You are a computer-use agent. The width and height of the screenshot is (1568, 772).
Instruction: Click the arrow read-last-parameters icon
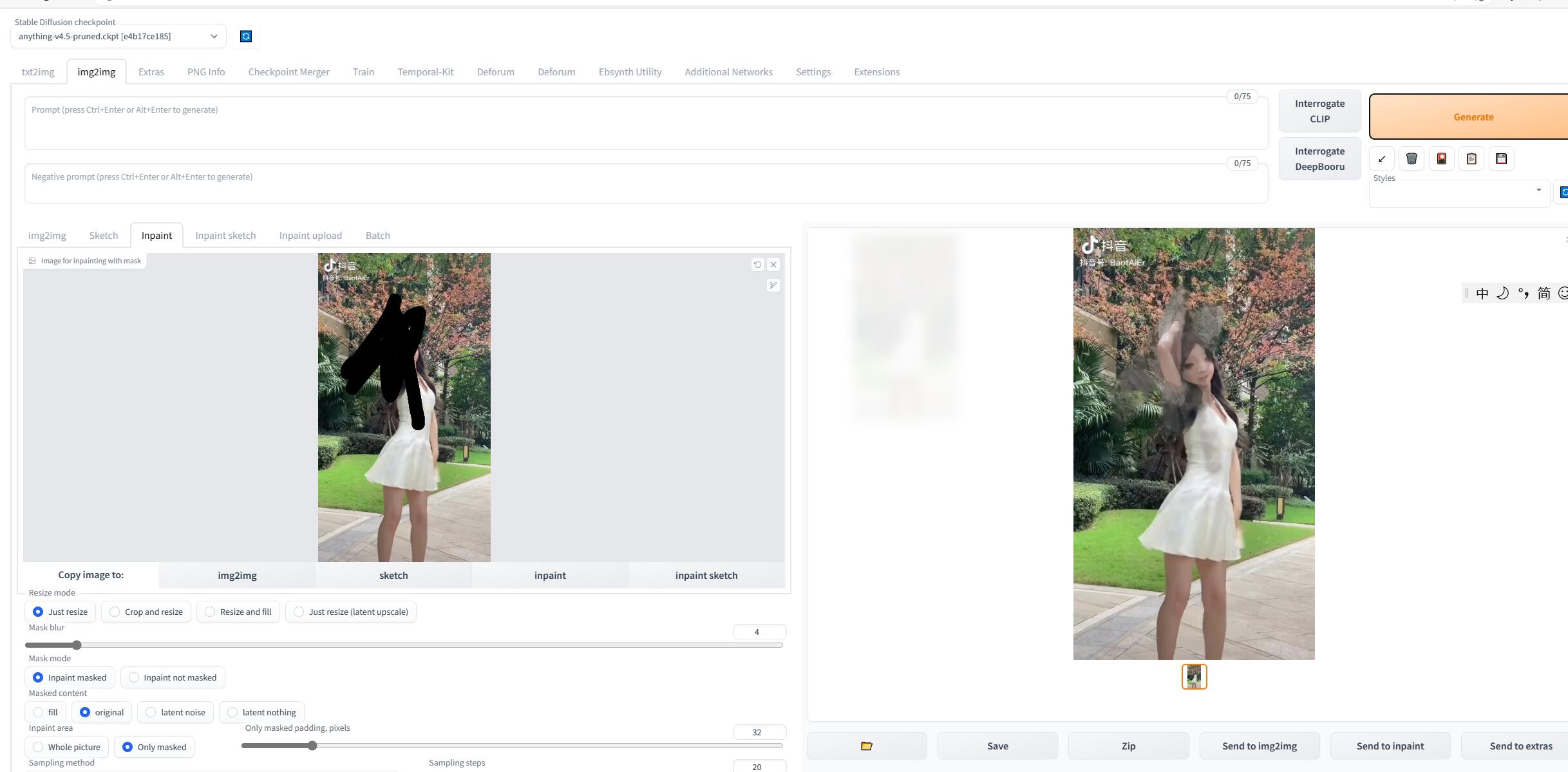coord(1381,159)
